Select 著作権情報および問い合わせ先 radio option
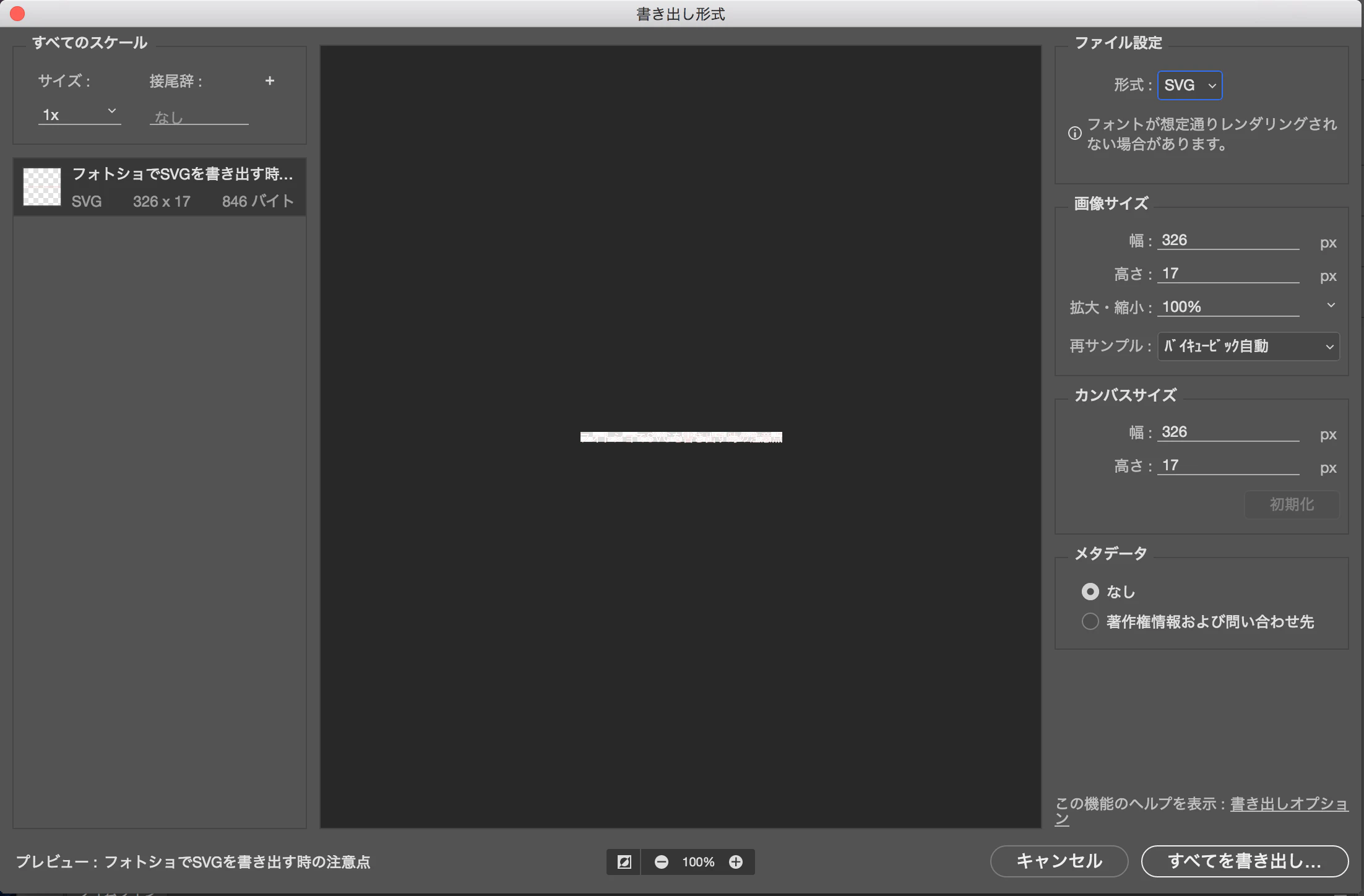 click(x=1090, y=621)
